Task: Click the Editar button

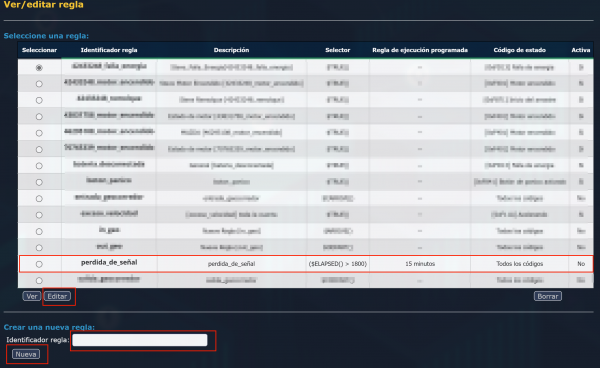Action: 57,296
